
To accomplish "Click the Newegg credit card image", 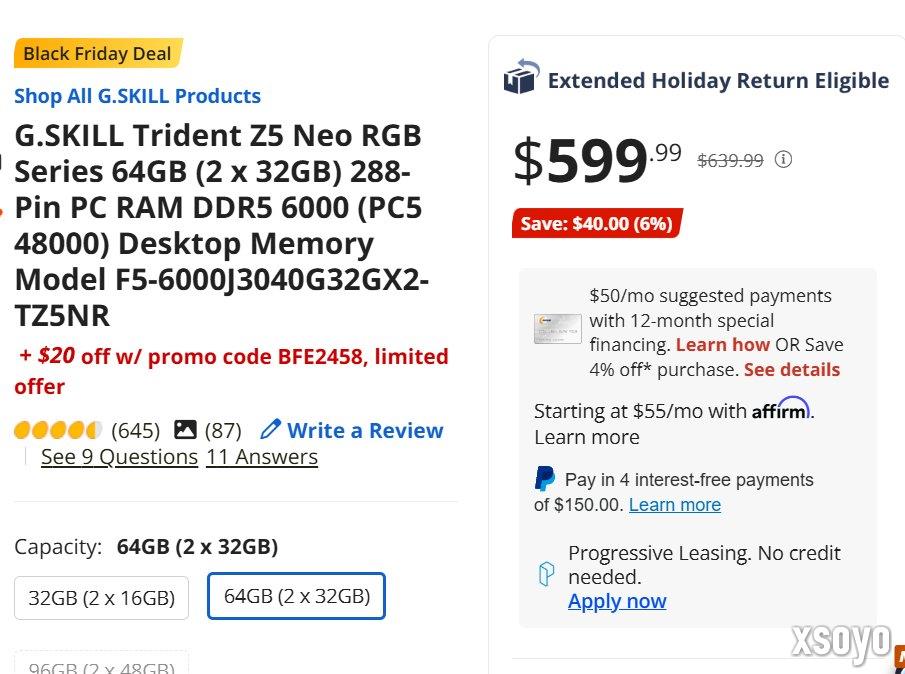I will pyautogui.click(x=557, y=329).
